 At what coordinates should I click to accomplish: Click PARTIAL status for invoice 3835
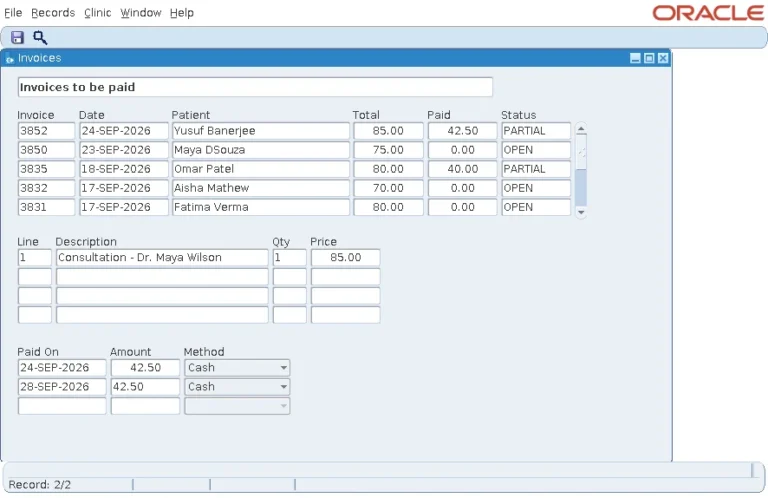click(536, 169)
